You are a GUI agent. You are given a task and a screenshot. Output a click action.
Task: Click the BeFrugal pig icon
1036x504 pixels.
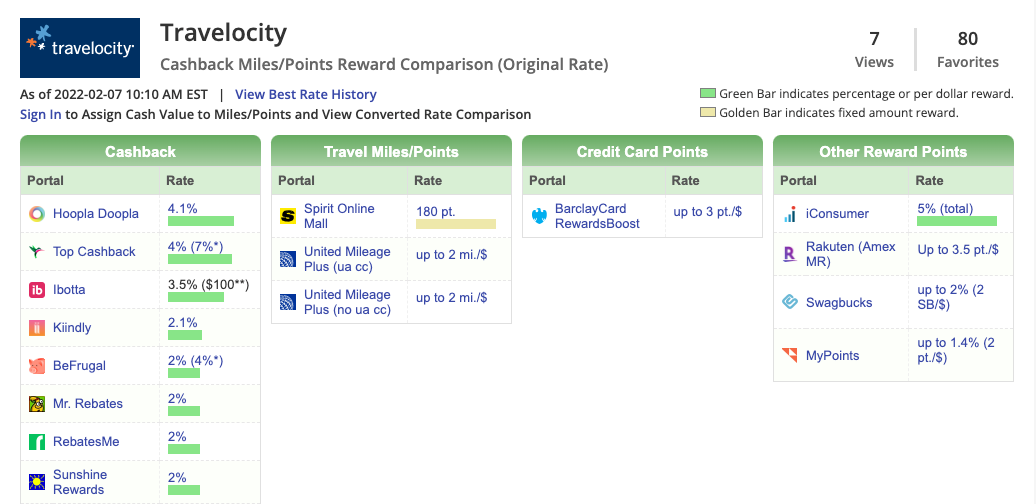click(37, 365)
